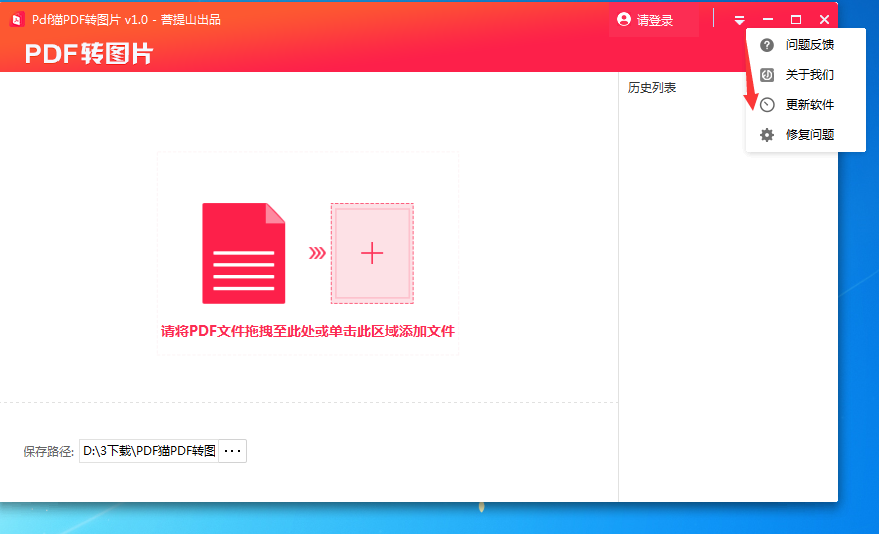Image resolution: width=879 pixels, height=534 pixels.
Task: Minimize the PDF转图片 window
Action: point(768,20)
